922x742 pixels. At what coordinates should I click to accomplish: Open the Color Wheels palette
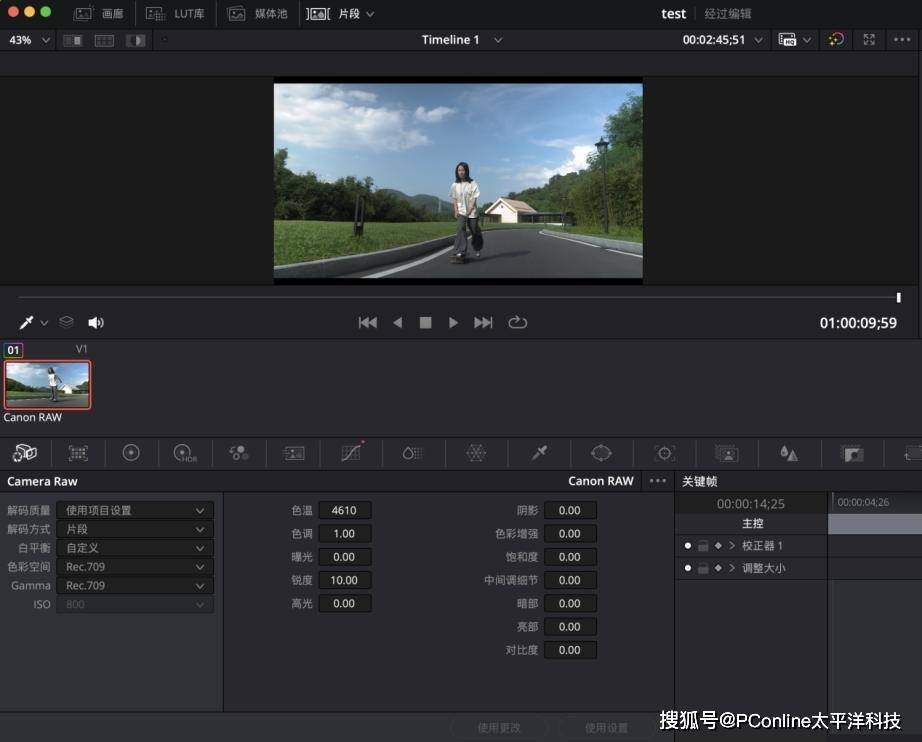pos(131,453)
